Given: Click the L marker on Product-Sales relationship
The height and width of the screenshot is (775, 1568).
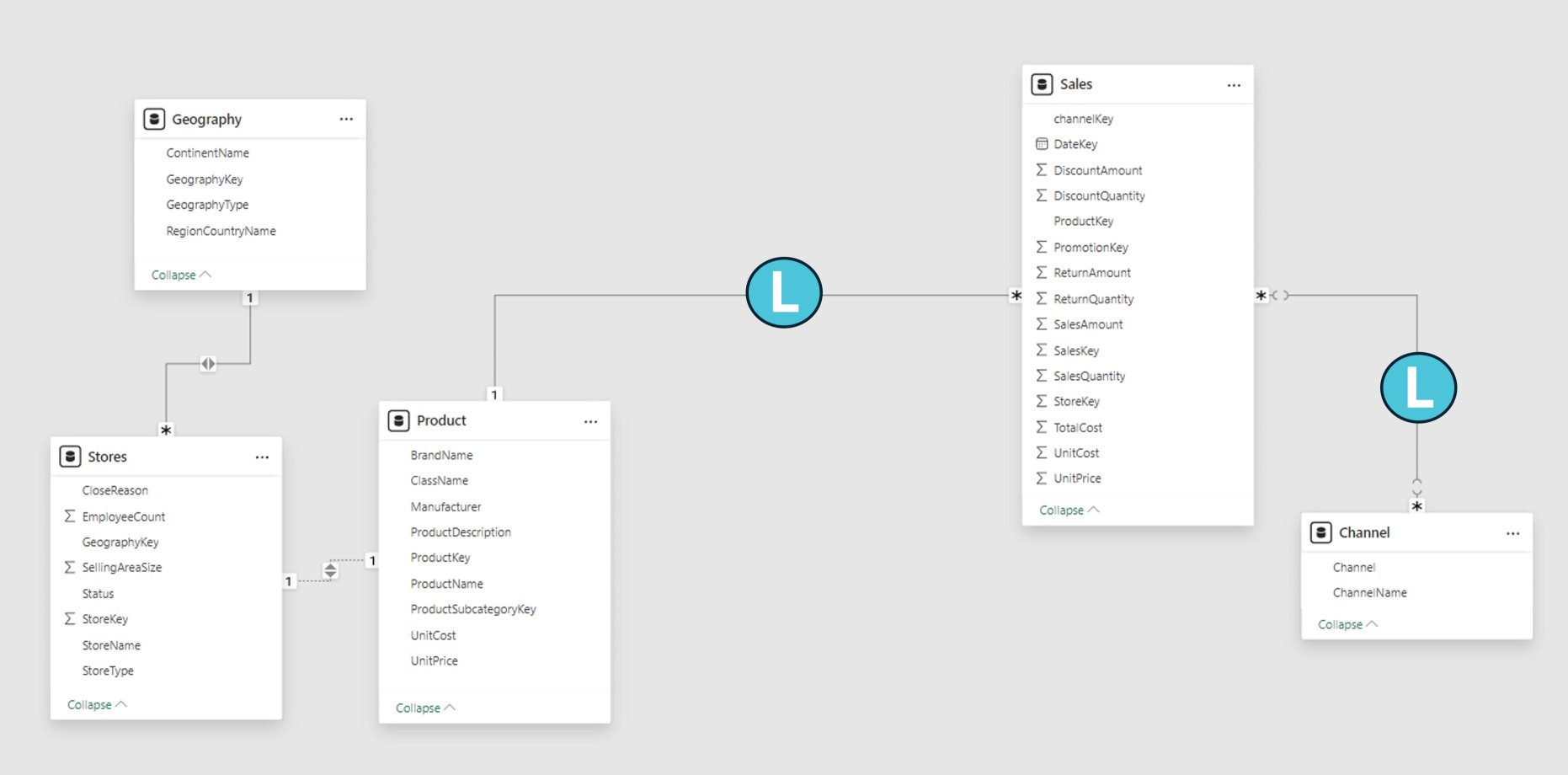Looking at the screenshot, I should pos(783,293).
